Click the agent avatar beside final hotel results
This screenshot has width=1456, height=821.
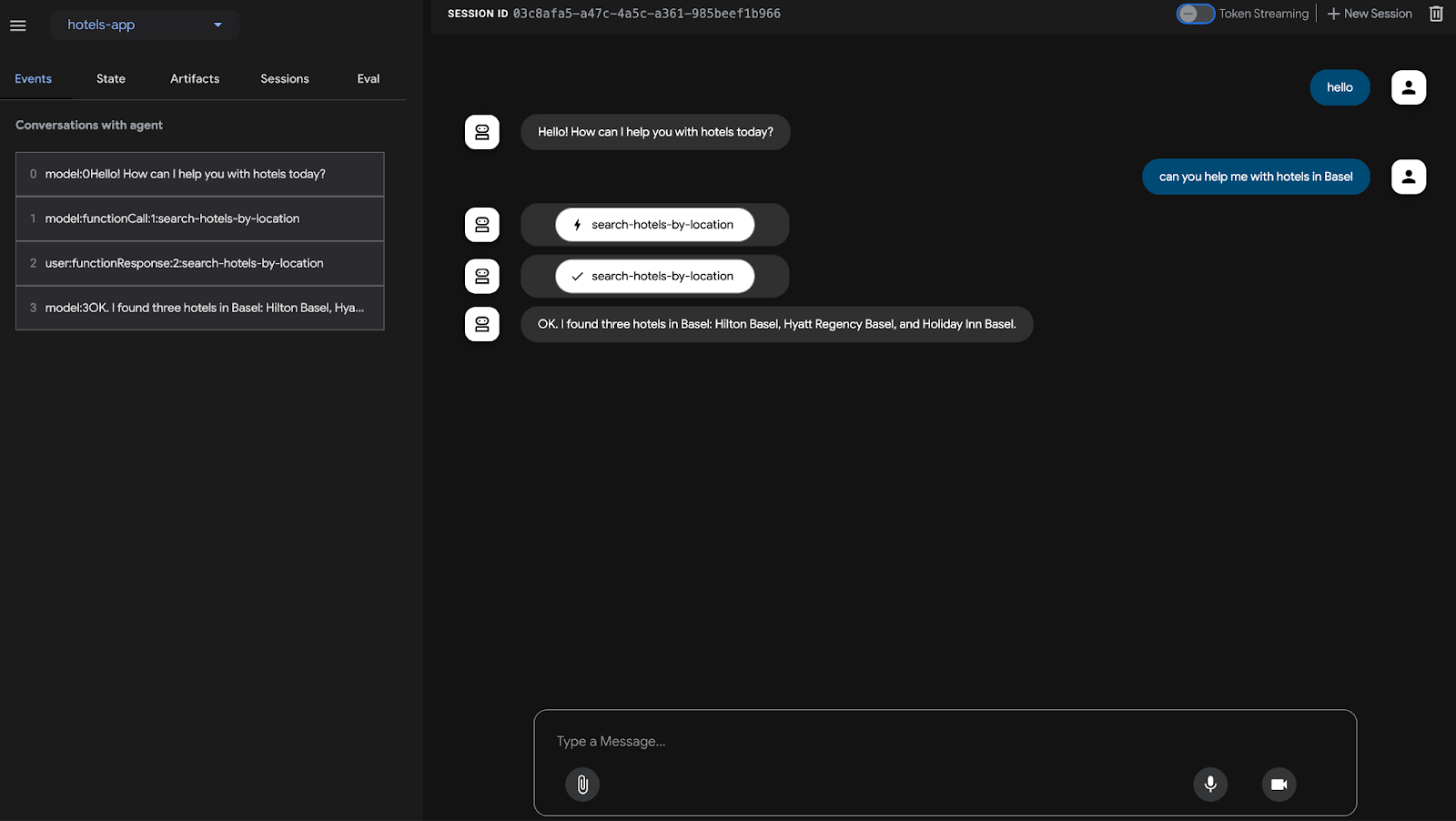pyautogui.click(x=482, y=324)
